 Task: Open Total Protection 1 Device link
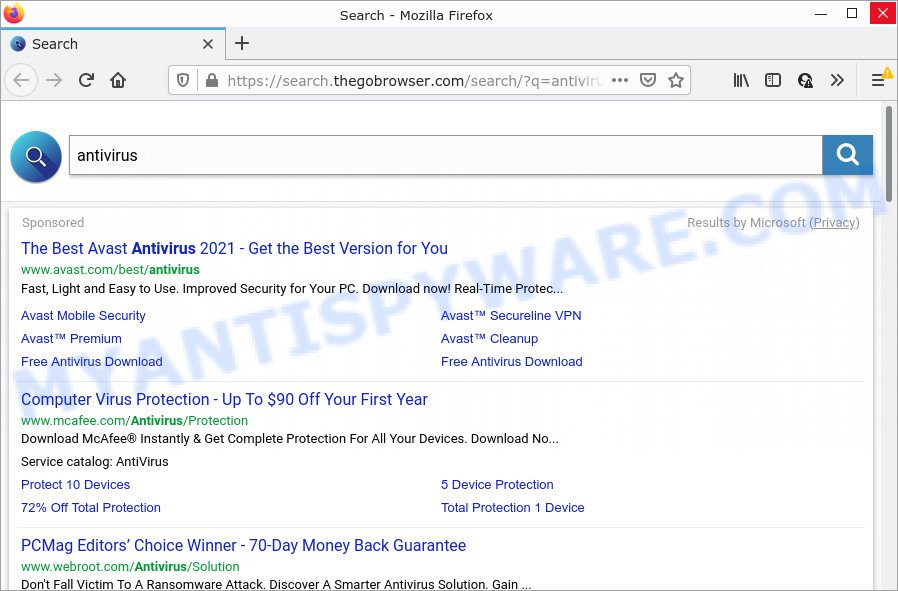point(513,507)
